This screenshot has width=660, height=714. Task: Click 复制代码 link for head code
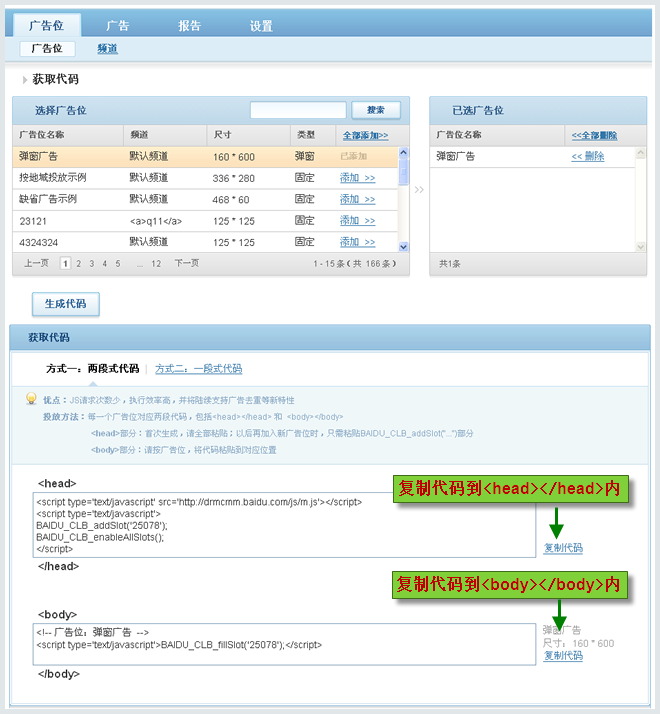click(563, 548)
